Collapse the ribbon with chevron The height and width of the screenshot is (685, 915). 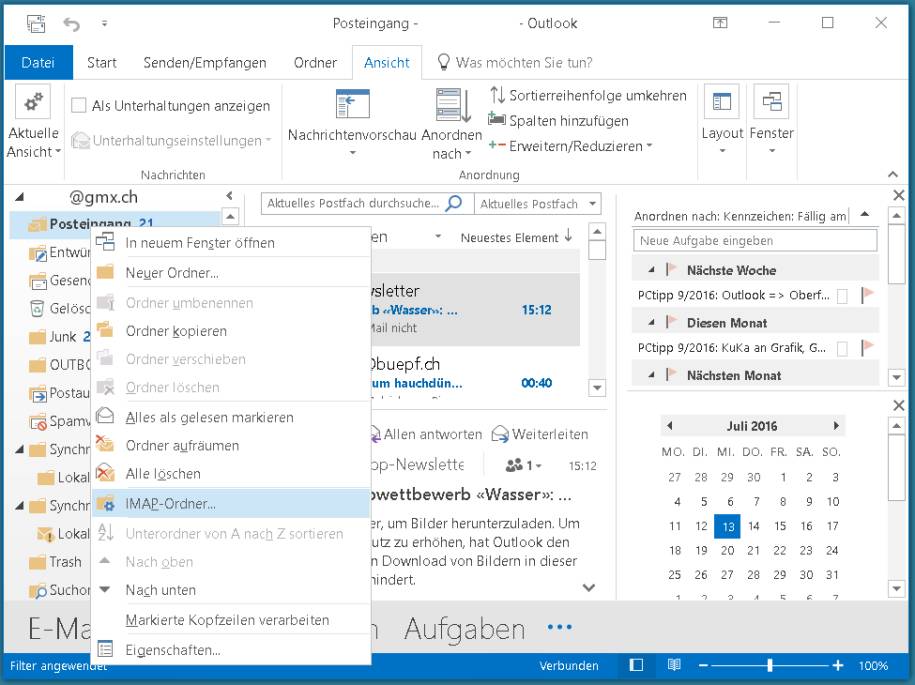point(893,174)
